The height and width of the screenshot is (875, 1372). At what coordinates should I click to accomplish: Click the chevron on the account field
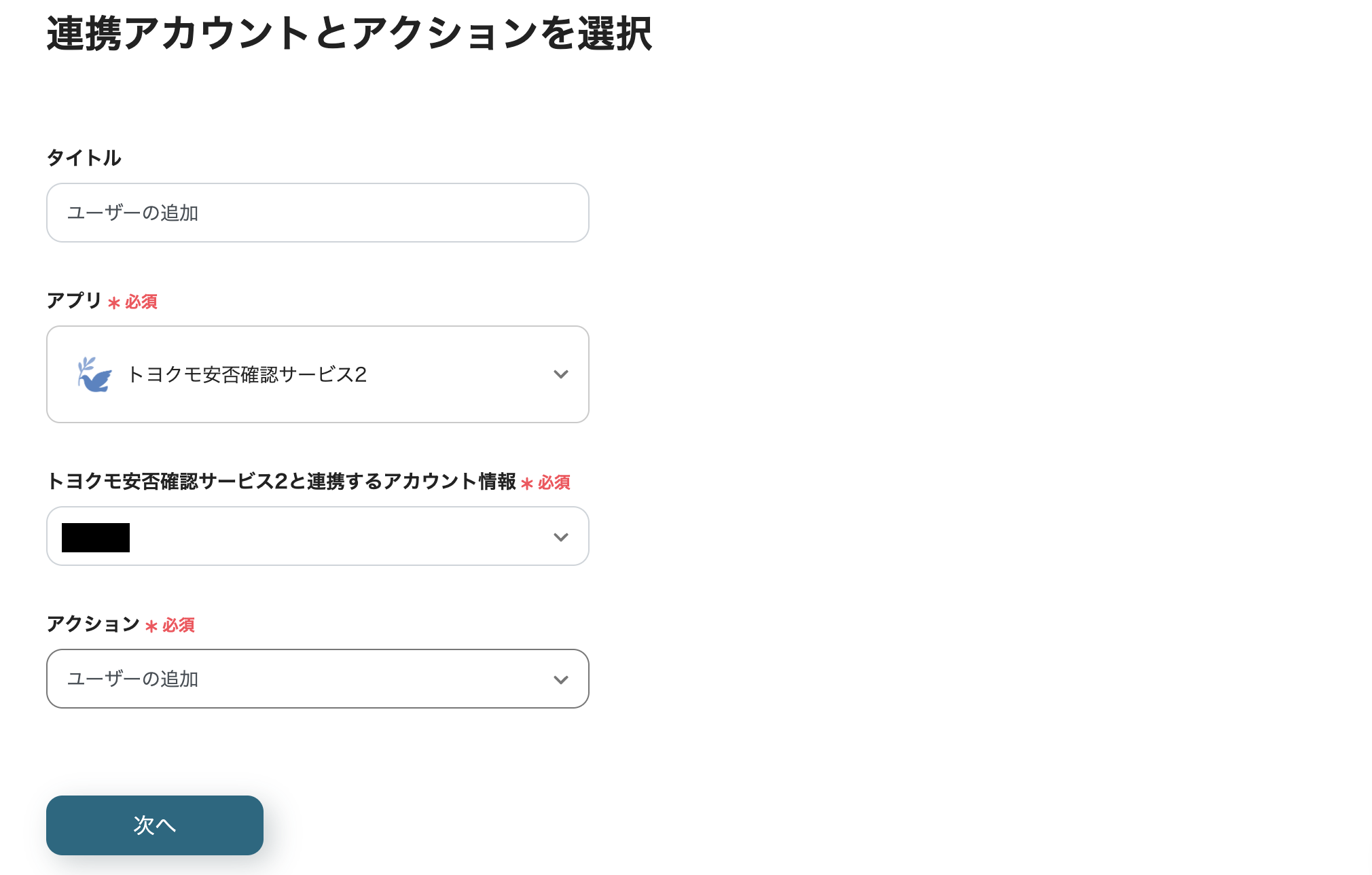pyautogui.click(x=560, y=537)
